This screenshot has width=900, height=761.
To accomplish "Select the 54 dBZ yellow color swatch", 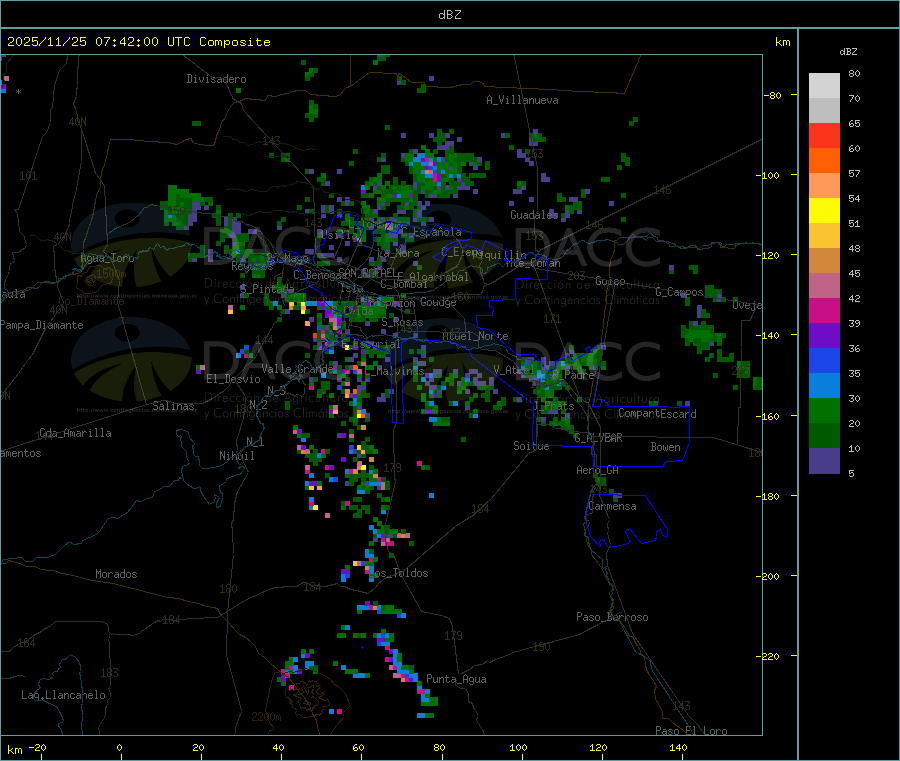I will (x=824, y=211).
